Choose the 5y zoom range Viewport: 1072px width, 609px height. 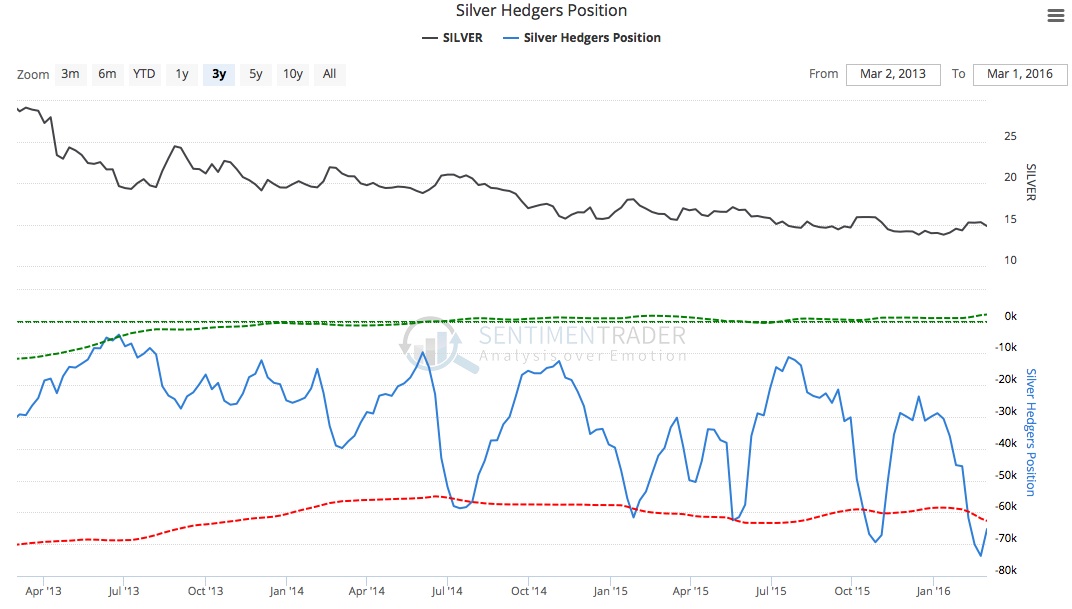coord(256,74)
